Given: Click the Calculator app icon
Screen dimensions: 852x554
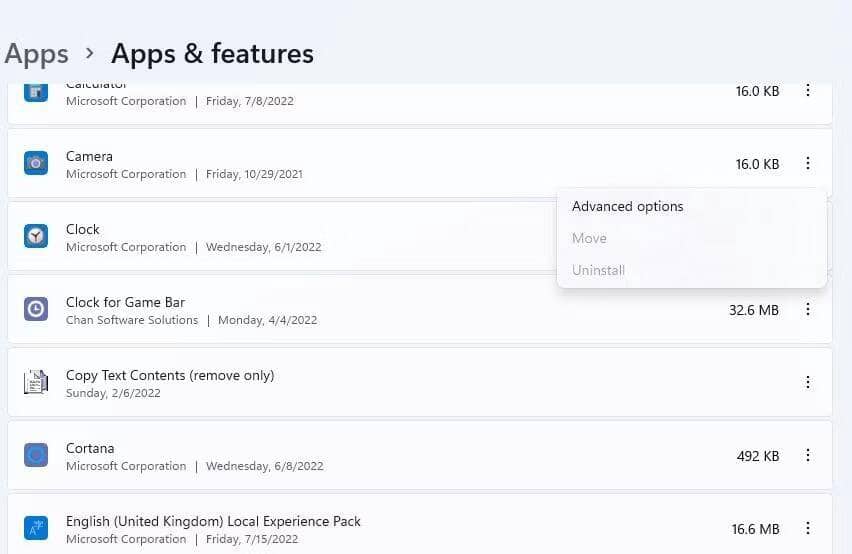Looking at the screenshot, I should (36, 92).
